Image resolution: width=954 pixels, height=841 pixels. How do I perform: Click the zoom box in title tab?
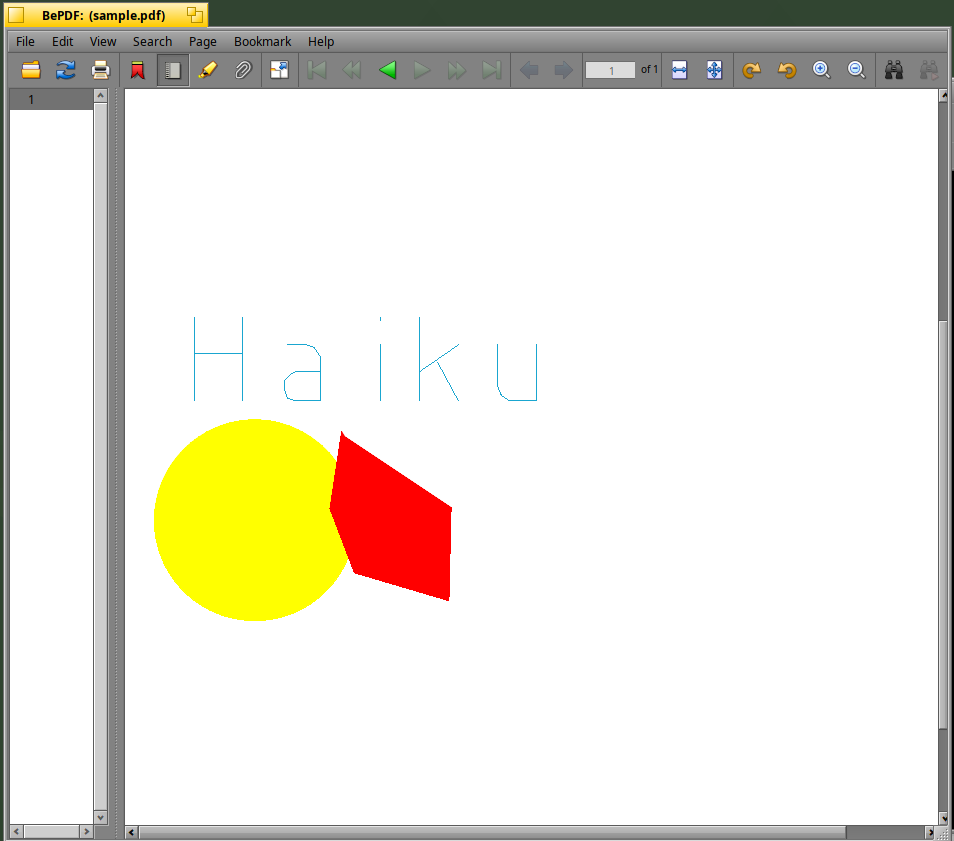click(195, 15)
